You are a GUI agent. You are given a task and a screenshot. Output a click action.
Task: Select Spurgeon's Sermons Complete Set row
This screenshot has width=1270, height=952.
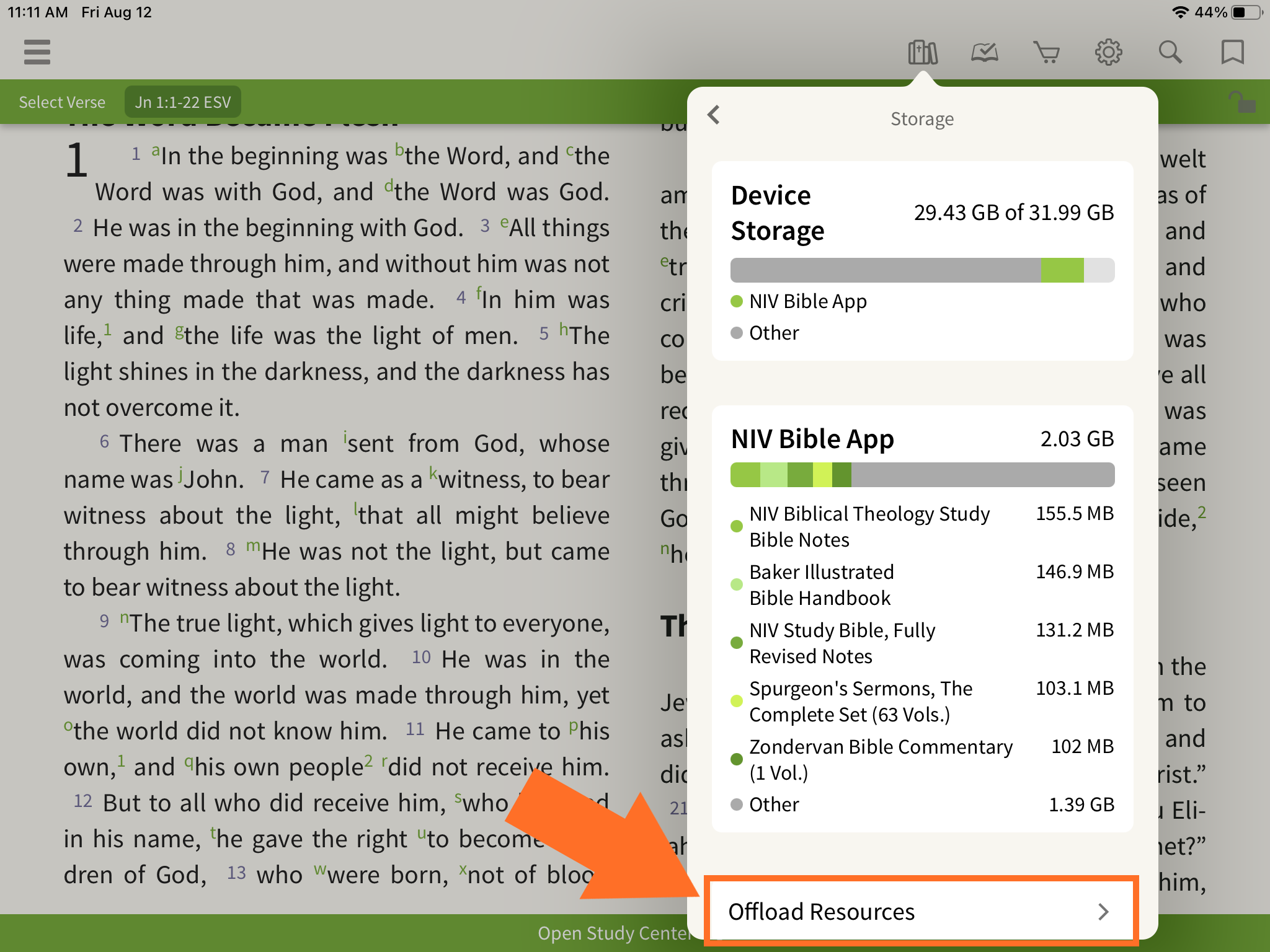point(922,702)
